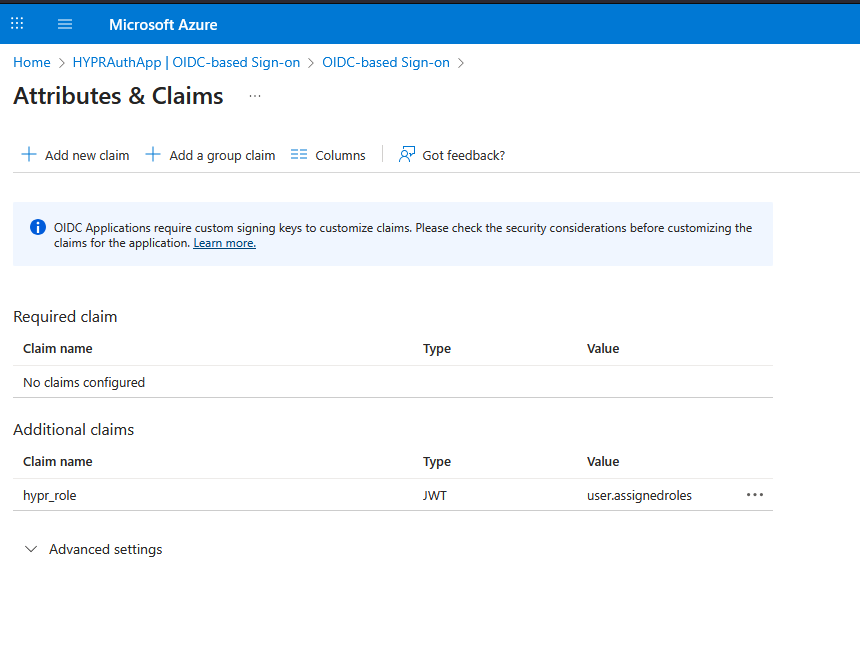Open HYPRAuthApp | OIDC-based Sign-on breadcrumb
This screenshot has width=860, height=662.
coord(186,63)
